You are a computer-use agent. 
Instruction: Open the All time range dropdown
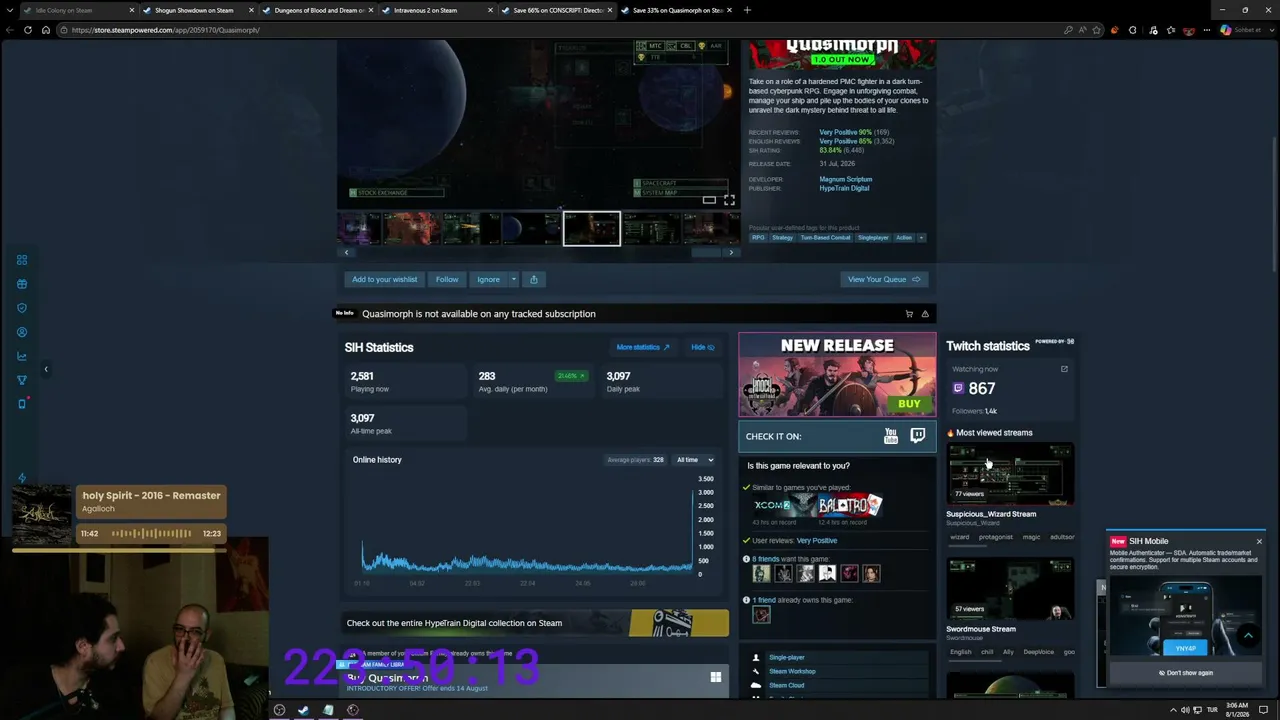coord(695,460)
